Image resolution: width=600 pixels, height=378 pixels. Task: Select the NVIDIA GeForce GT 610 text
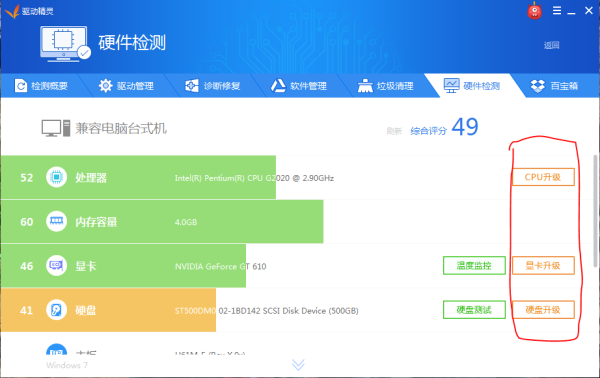tap(220, 266)
